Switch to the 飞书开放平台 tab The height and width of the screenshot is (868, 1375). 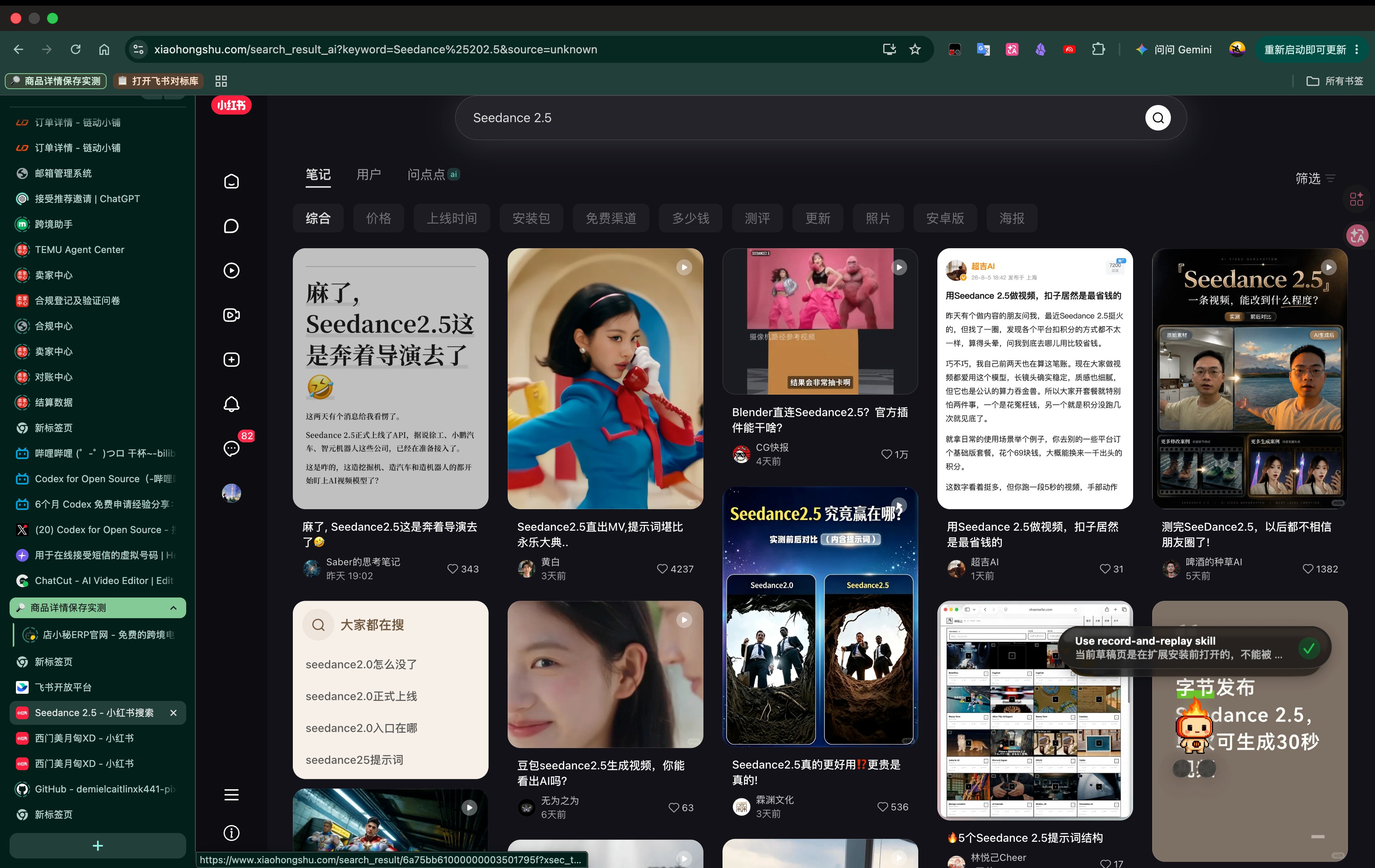point(97,687)
